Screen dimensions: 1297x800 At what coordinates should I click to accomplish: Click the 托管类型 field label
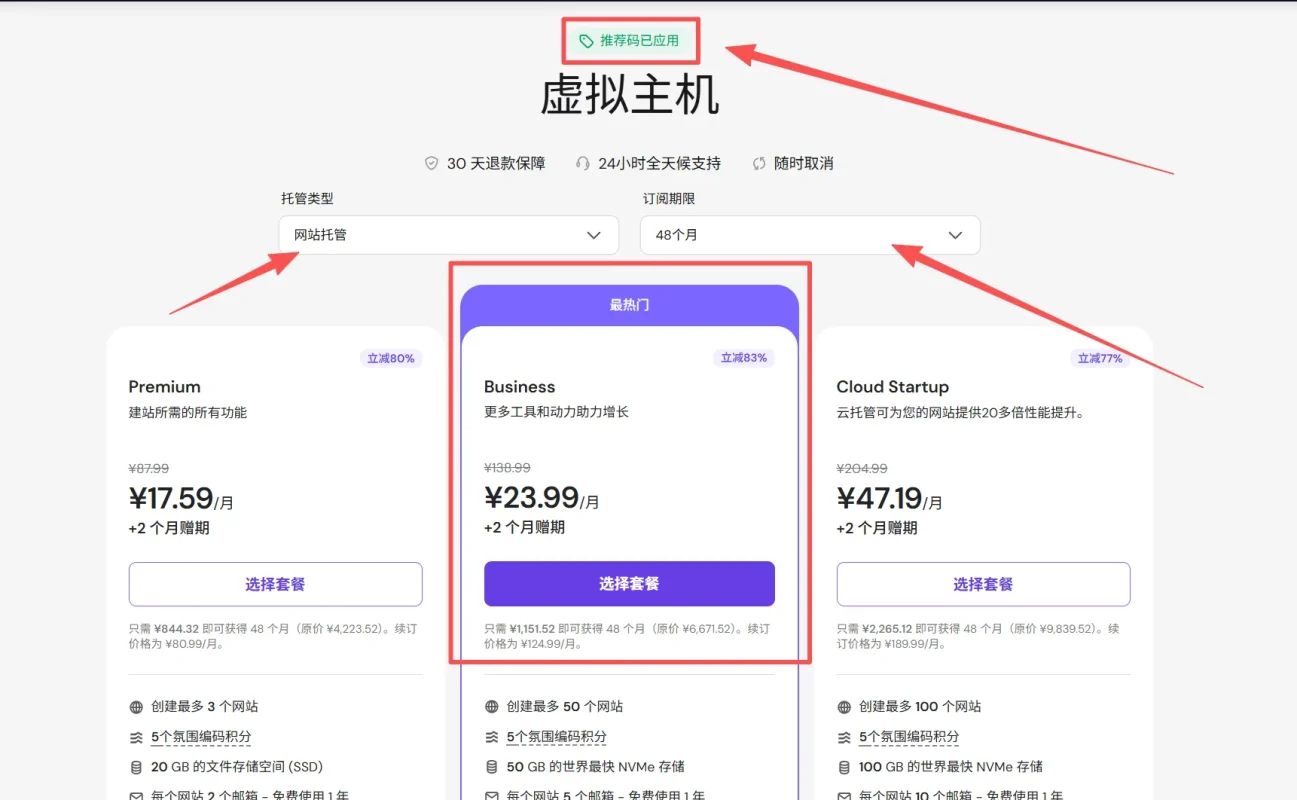[x=307, y=199]
